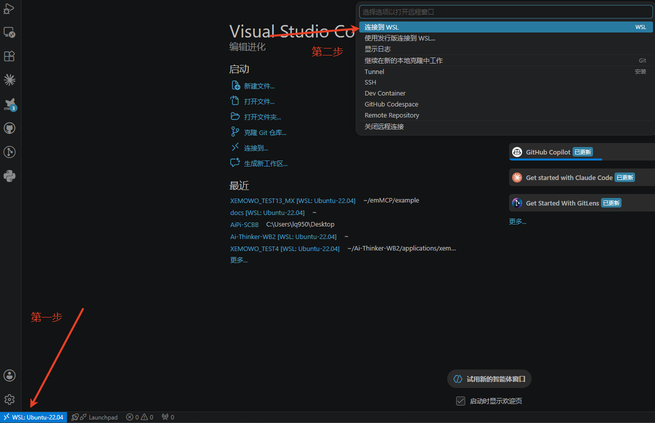
Task: Click 克隆 Git 仓库 link
Action: coord(265,133)
